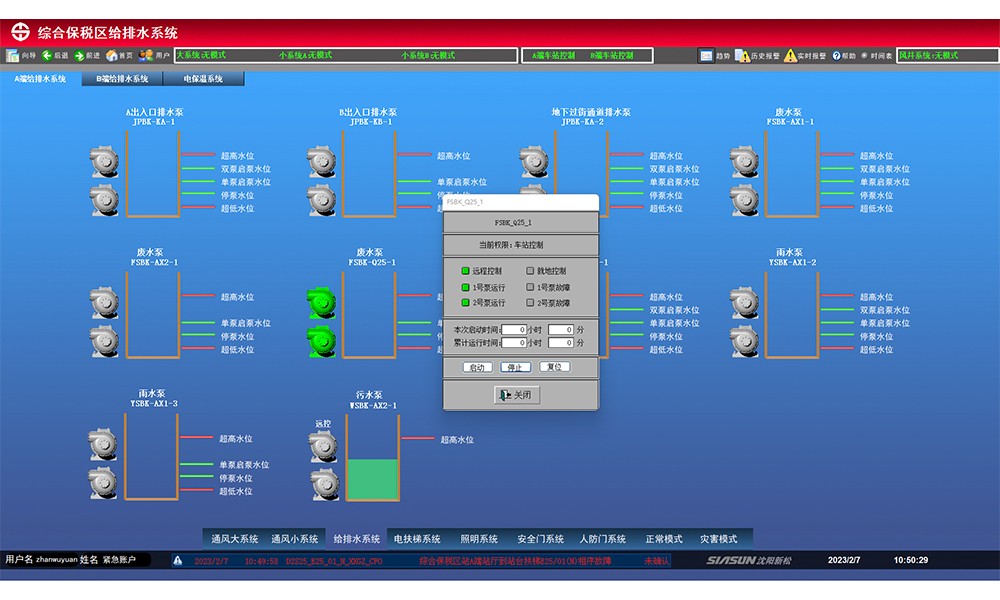
Task: Click the 后退 back arrow icon
Action: click(47, 56)
